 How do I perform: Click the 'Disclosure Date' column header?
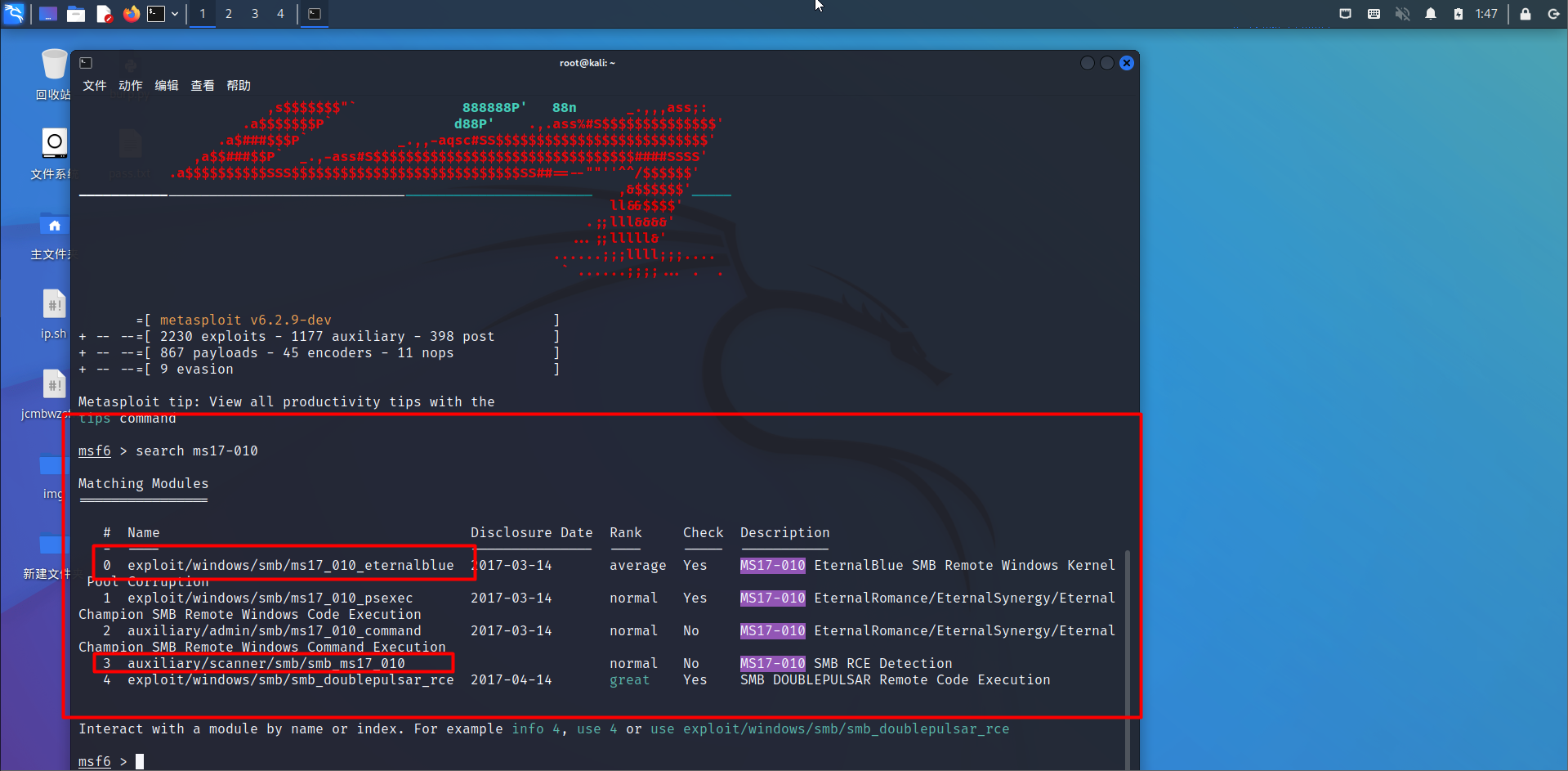(x=532, y=532)
